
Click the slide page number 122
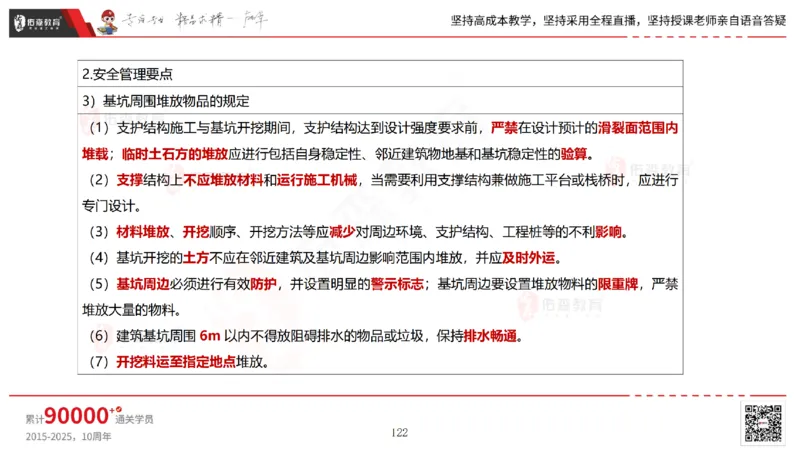click(x=399, y=433)
